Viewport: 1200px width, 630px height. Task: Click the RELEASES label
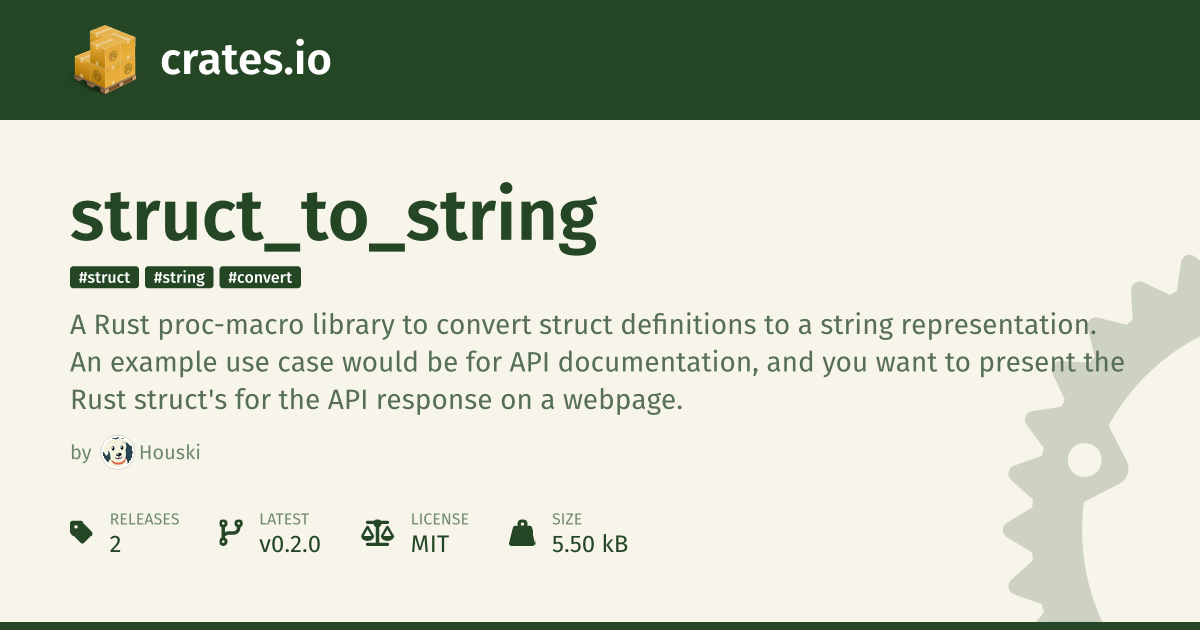144,520
